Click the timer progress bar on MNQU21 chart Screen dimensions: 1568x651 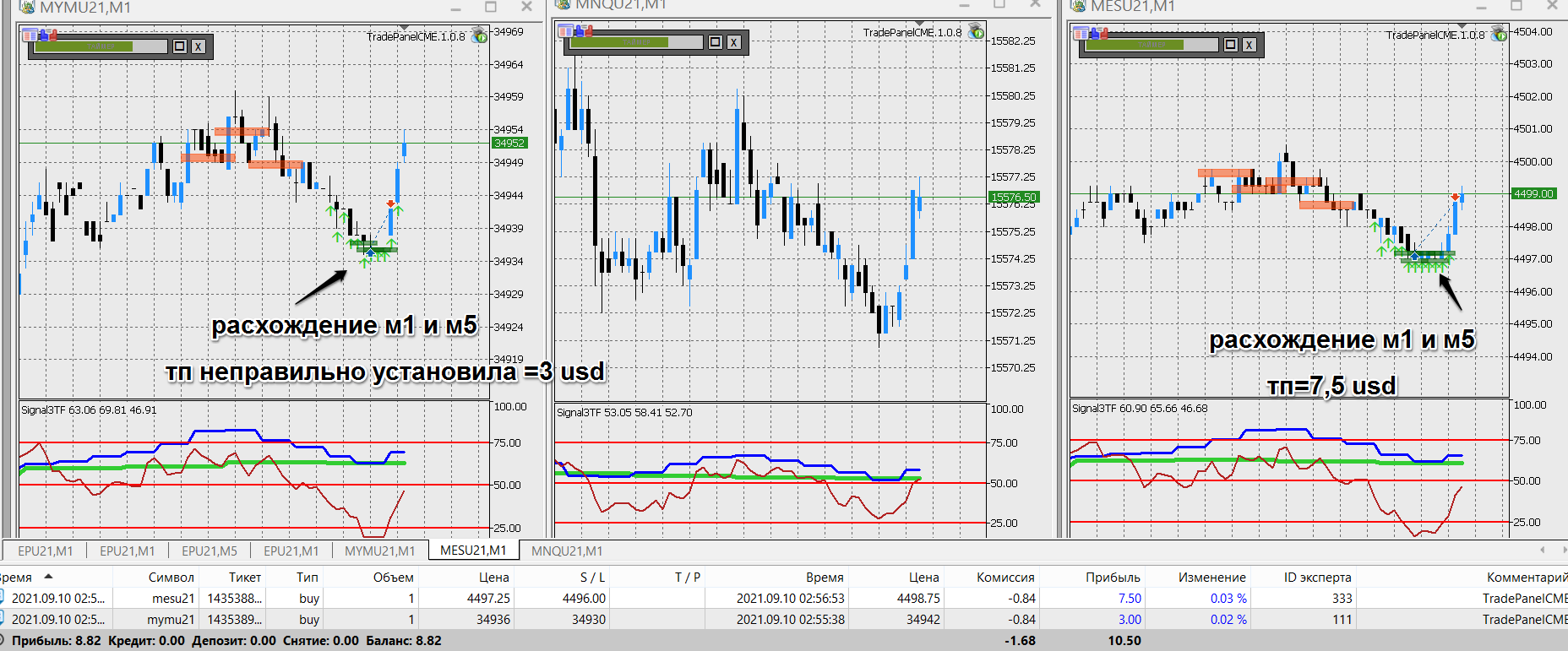click(636, 42)
